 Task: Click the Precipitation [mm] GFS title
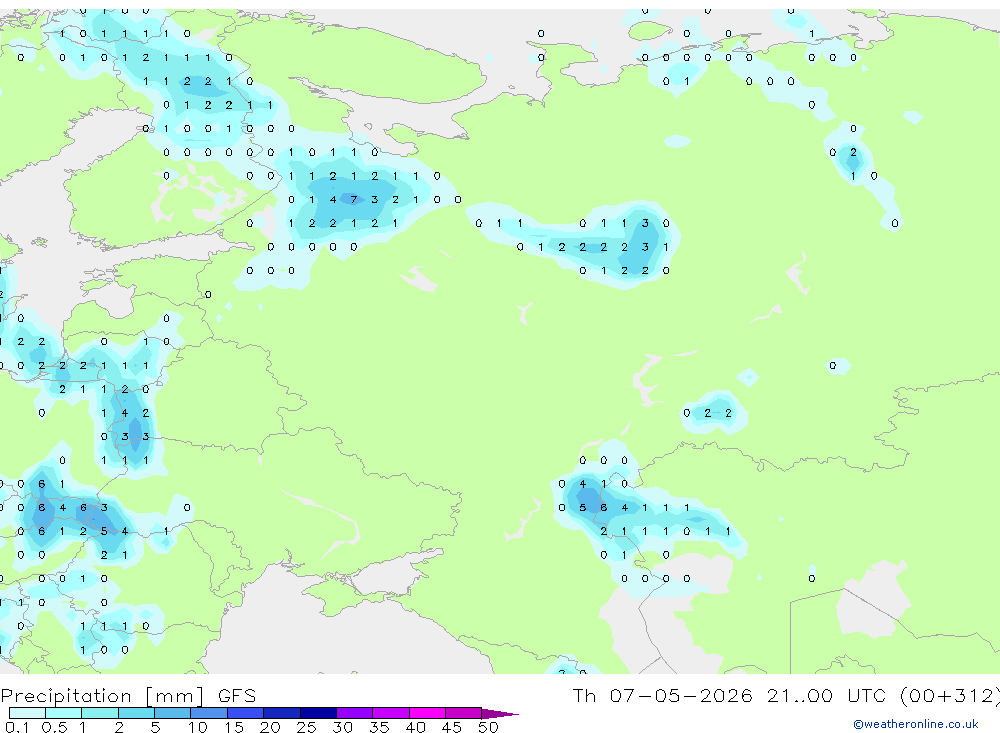coord(128,695)
